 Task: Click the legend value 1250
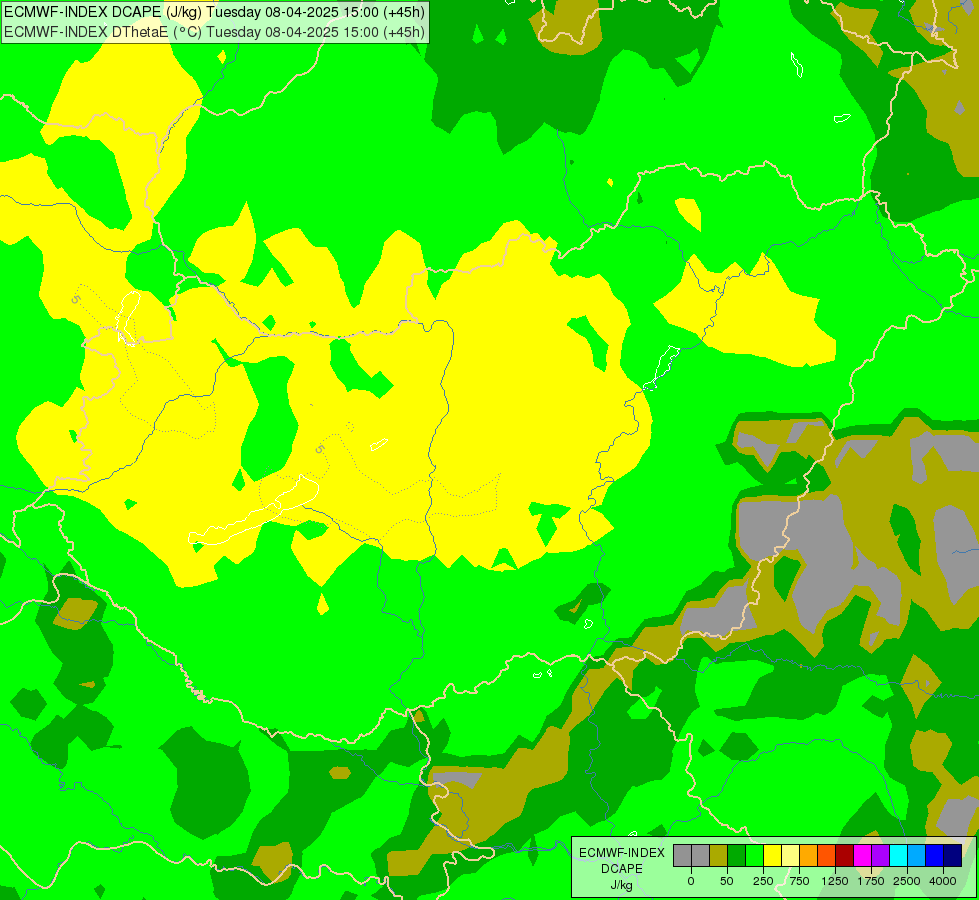(x=835, y=881)
